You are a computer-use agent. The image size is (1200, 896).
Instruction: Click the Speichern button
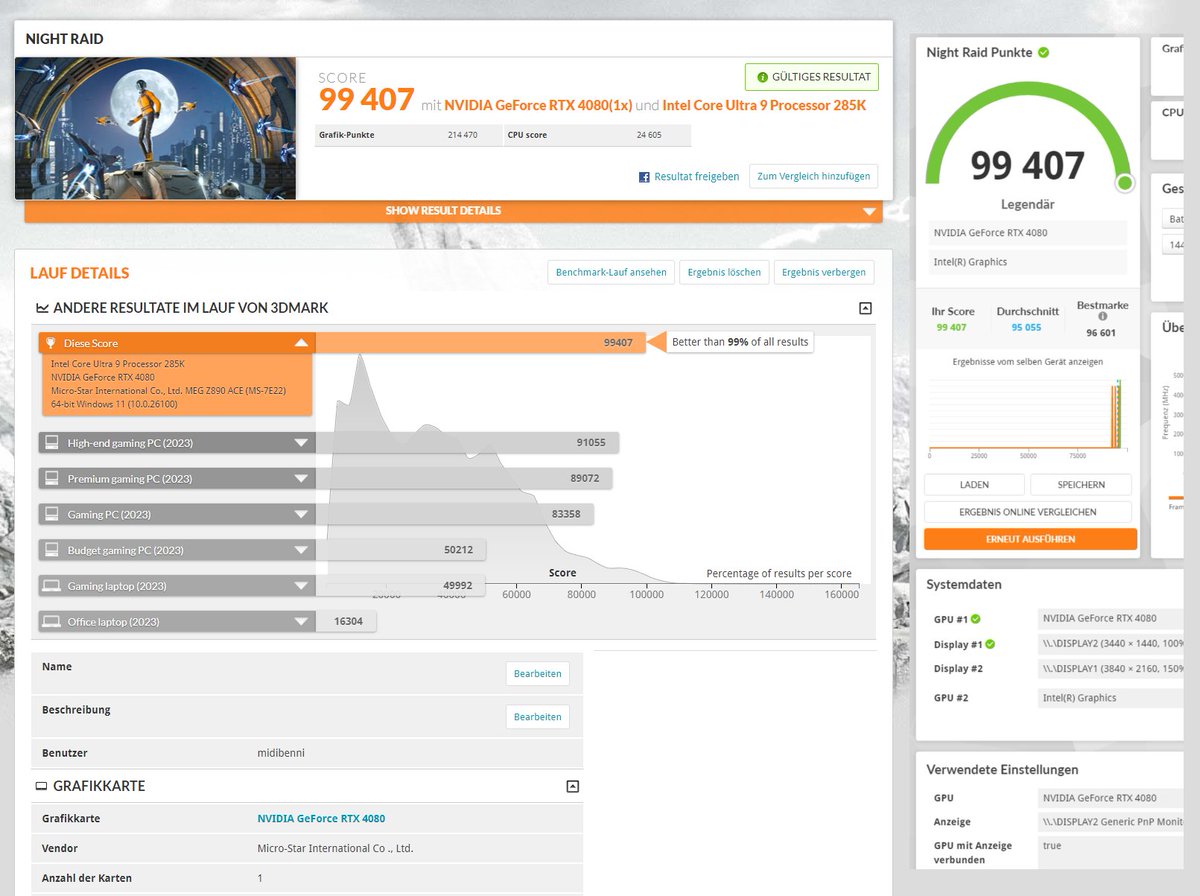click(x=1081, y=484)
